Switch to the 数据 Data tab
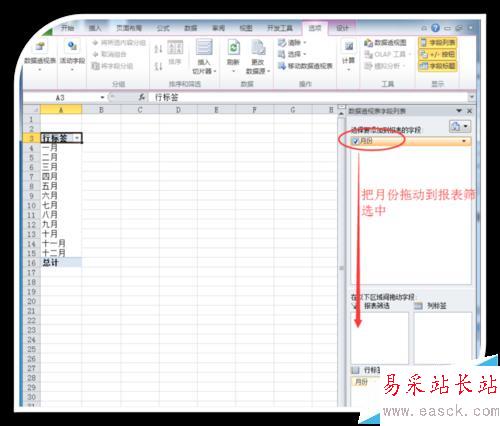 click(x=191, y=28)
